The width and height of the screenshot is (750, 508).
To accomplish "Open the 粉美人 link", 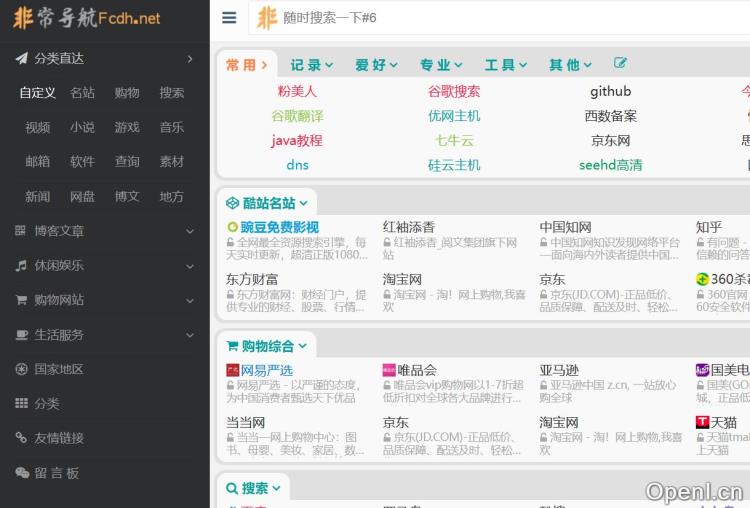I will coord(297,91).
